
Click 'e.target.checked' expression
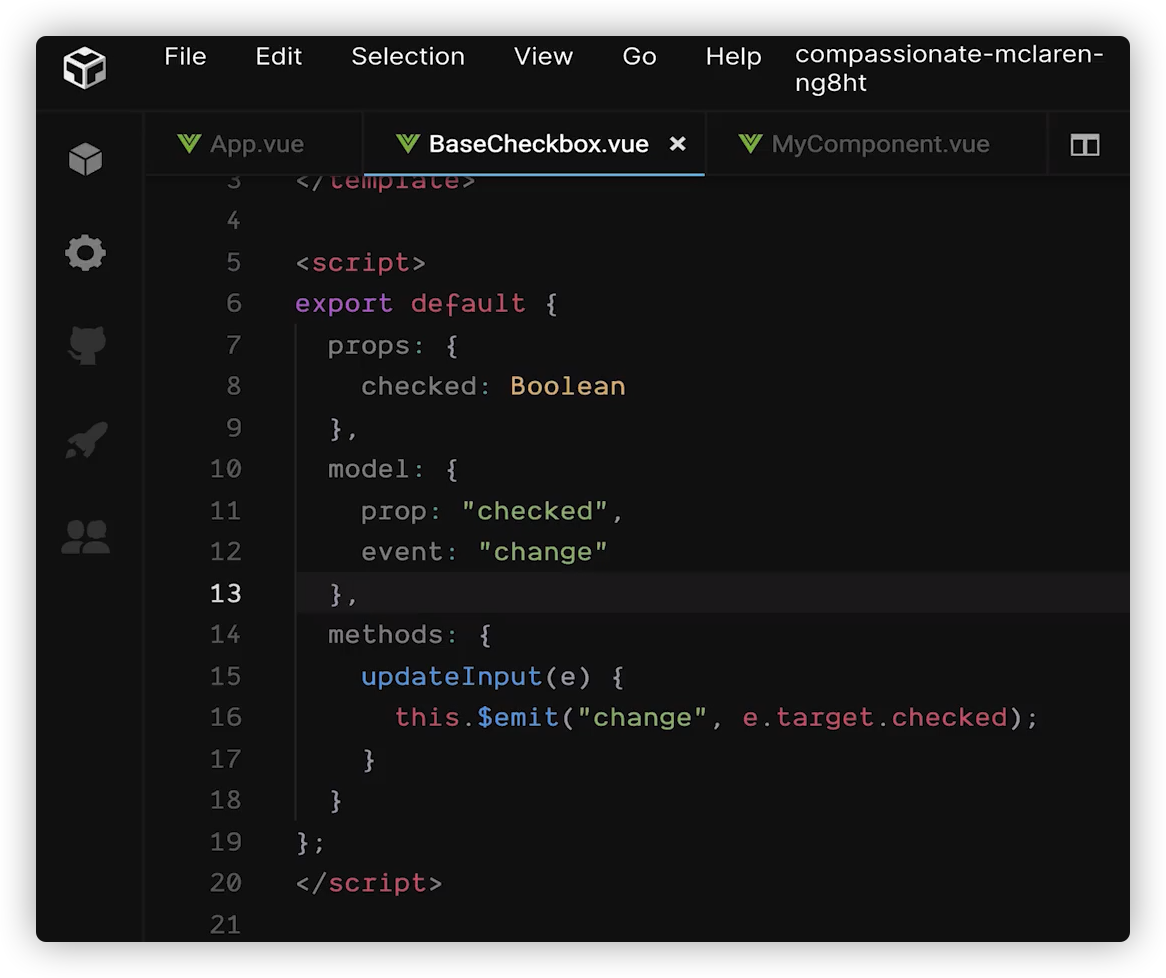pos(874,718)
